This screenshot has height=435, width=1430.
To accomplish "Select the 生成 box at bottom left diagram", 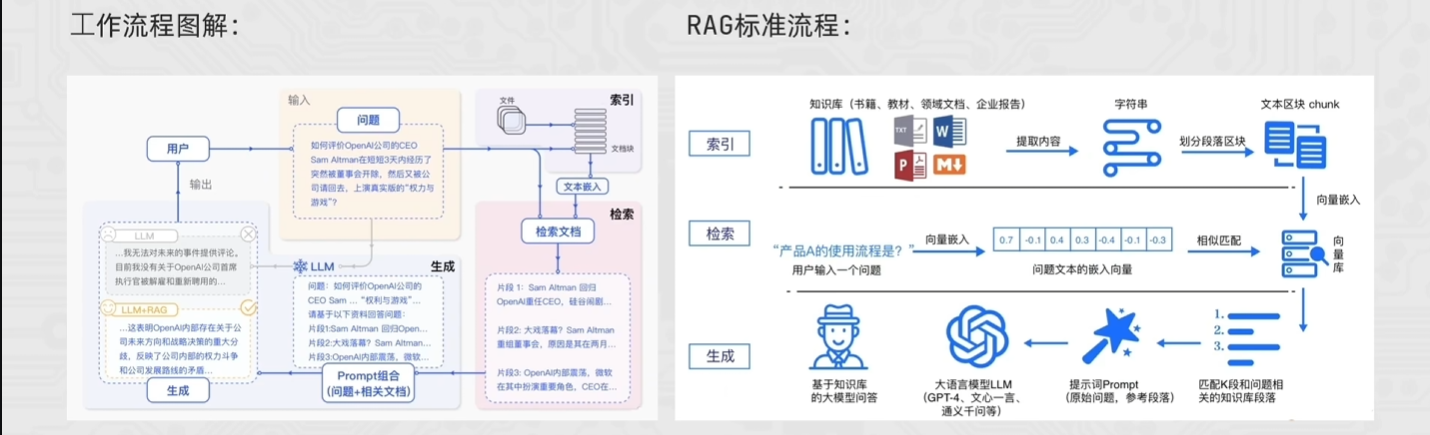I will click(x=178, y=391).
